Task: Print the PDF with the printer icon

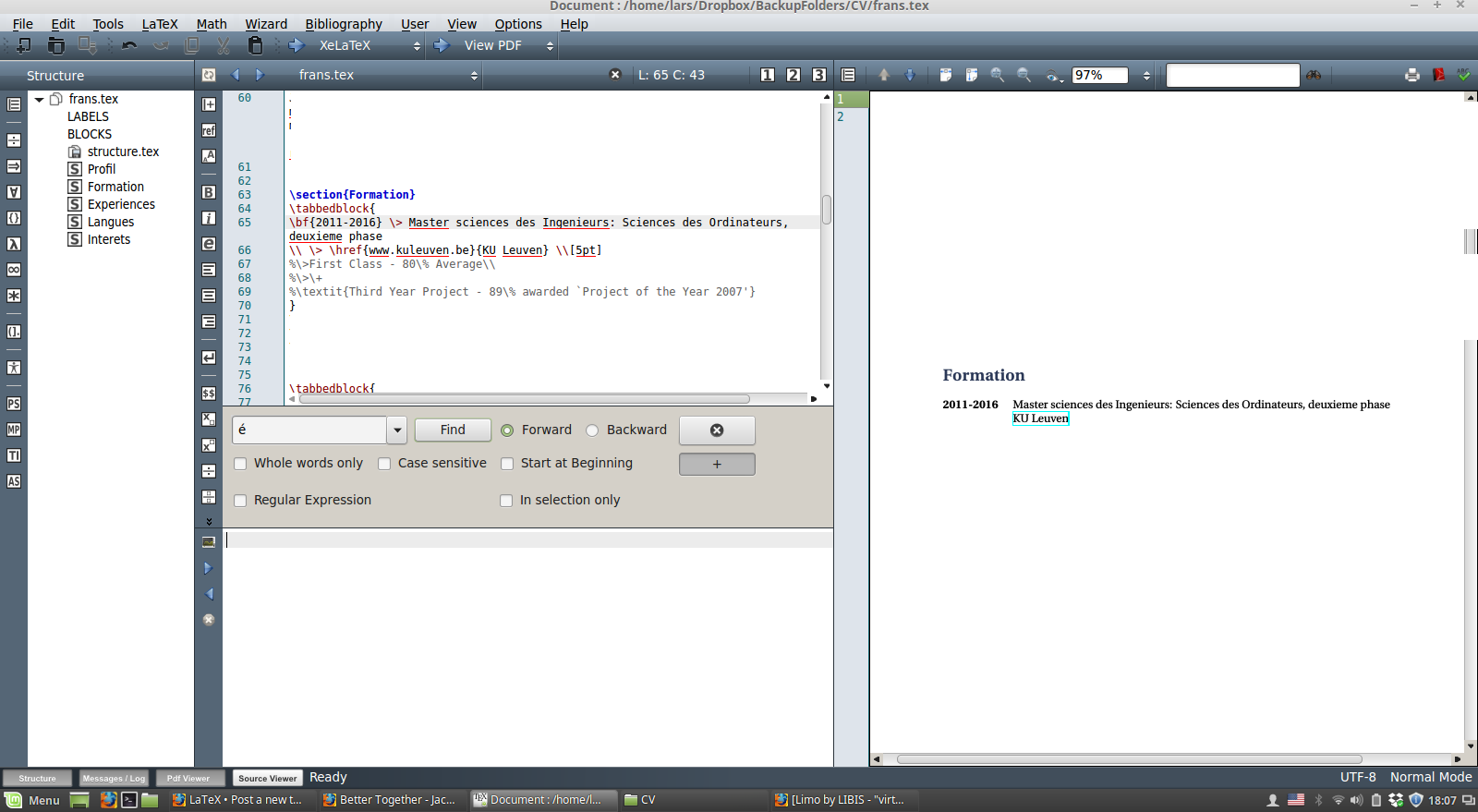Action: click(x=1412, y=75)
